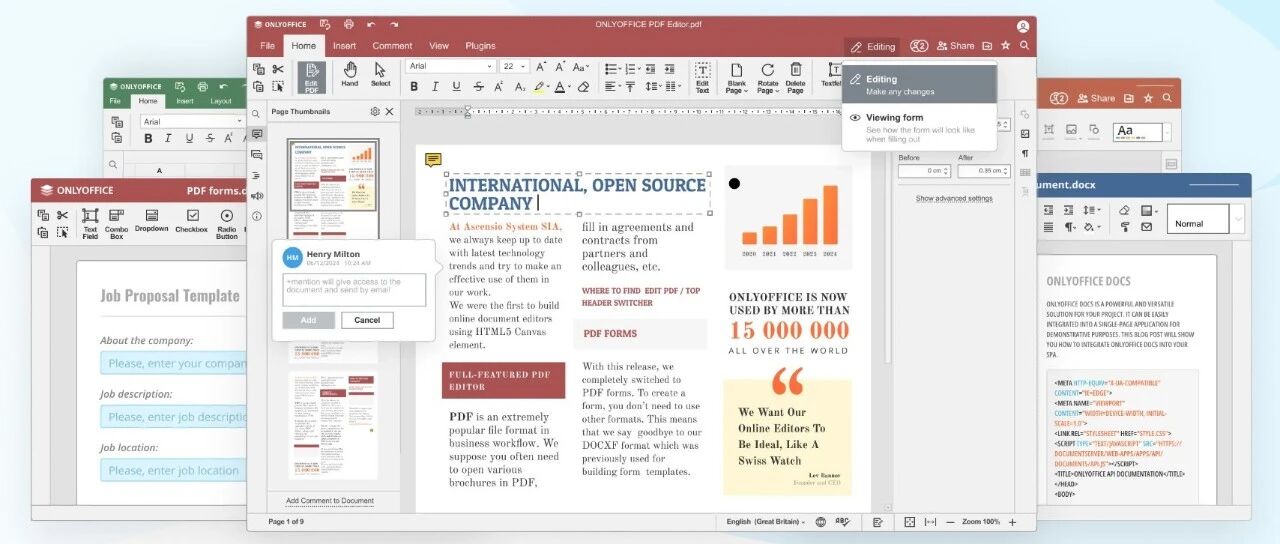
Task: Click Show advanced settings link
Action: pos(954,198)
